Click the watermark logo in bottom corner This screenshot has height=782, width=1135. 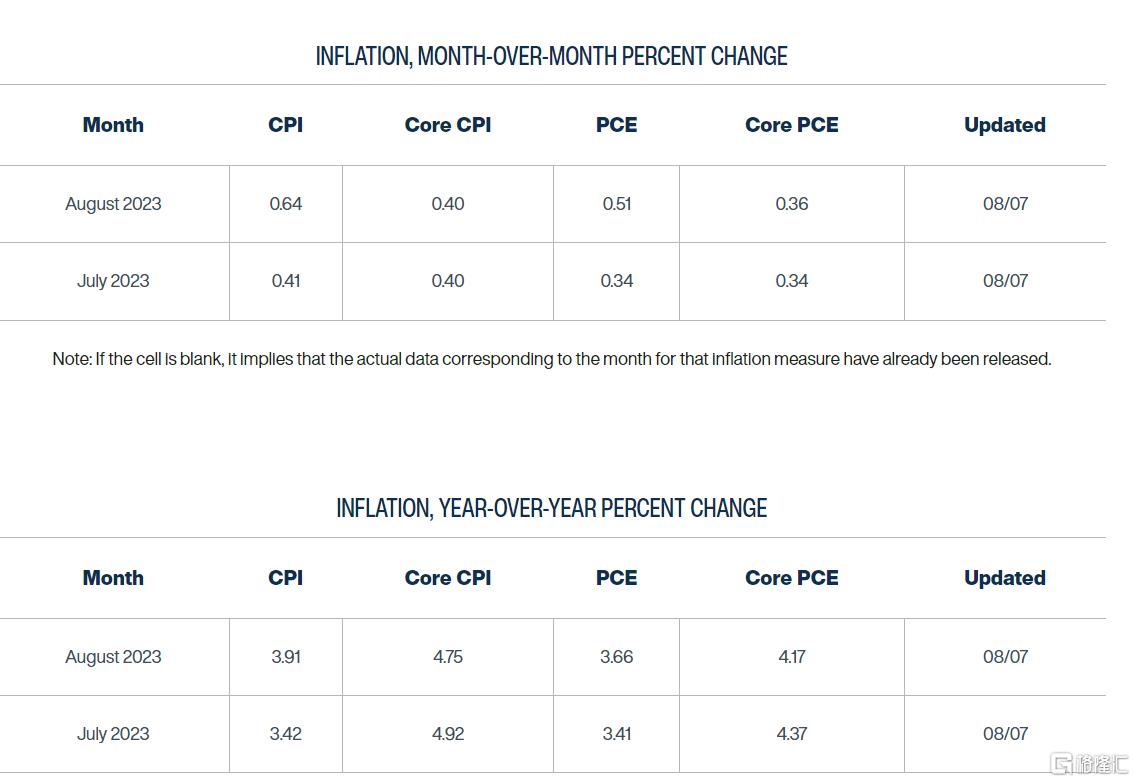[x=1089, y=764]
